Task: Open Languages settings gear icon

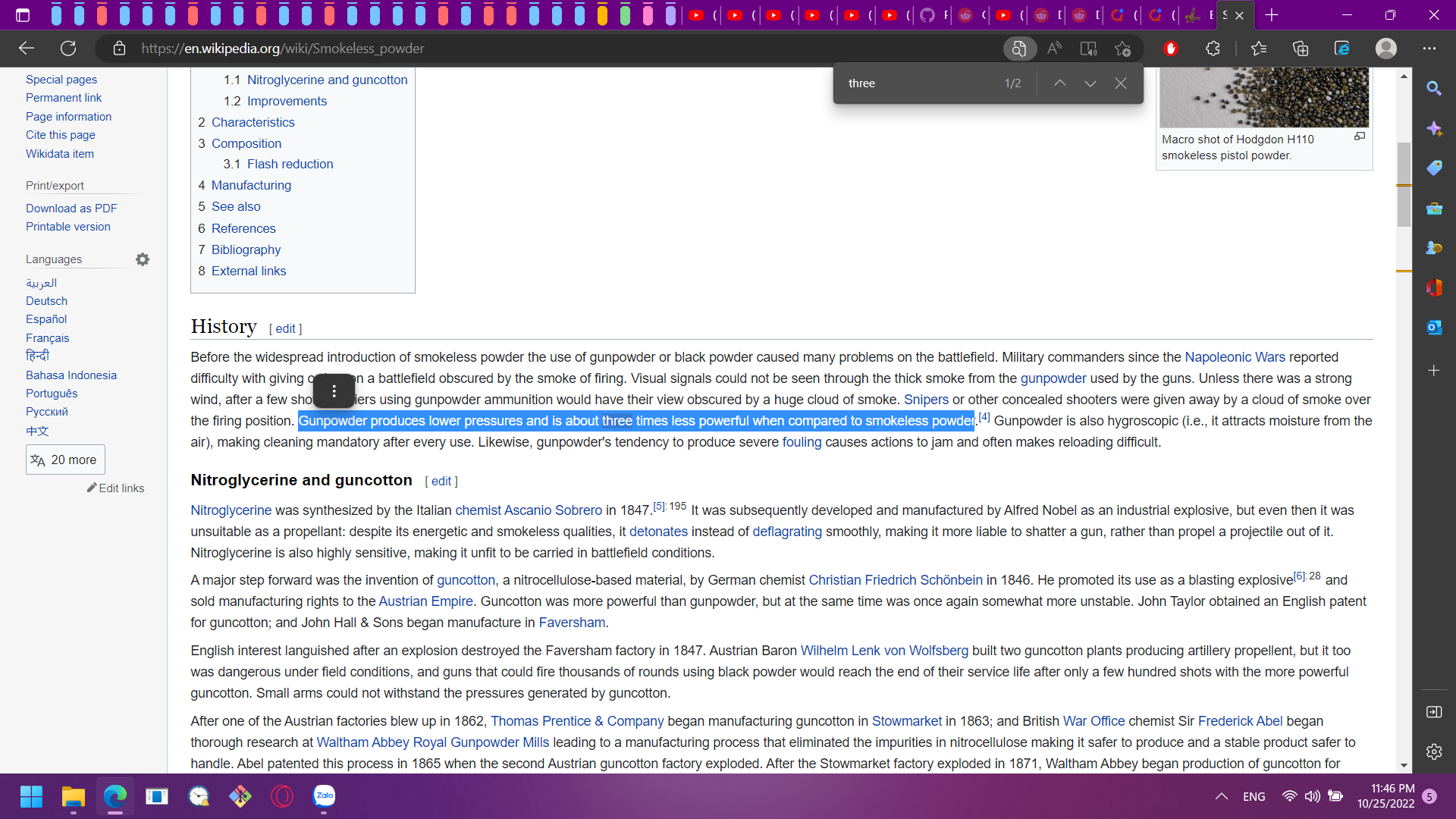Action: pos(143,259)
